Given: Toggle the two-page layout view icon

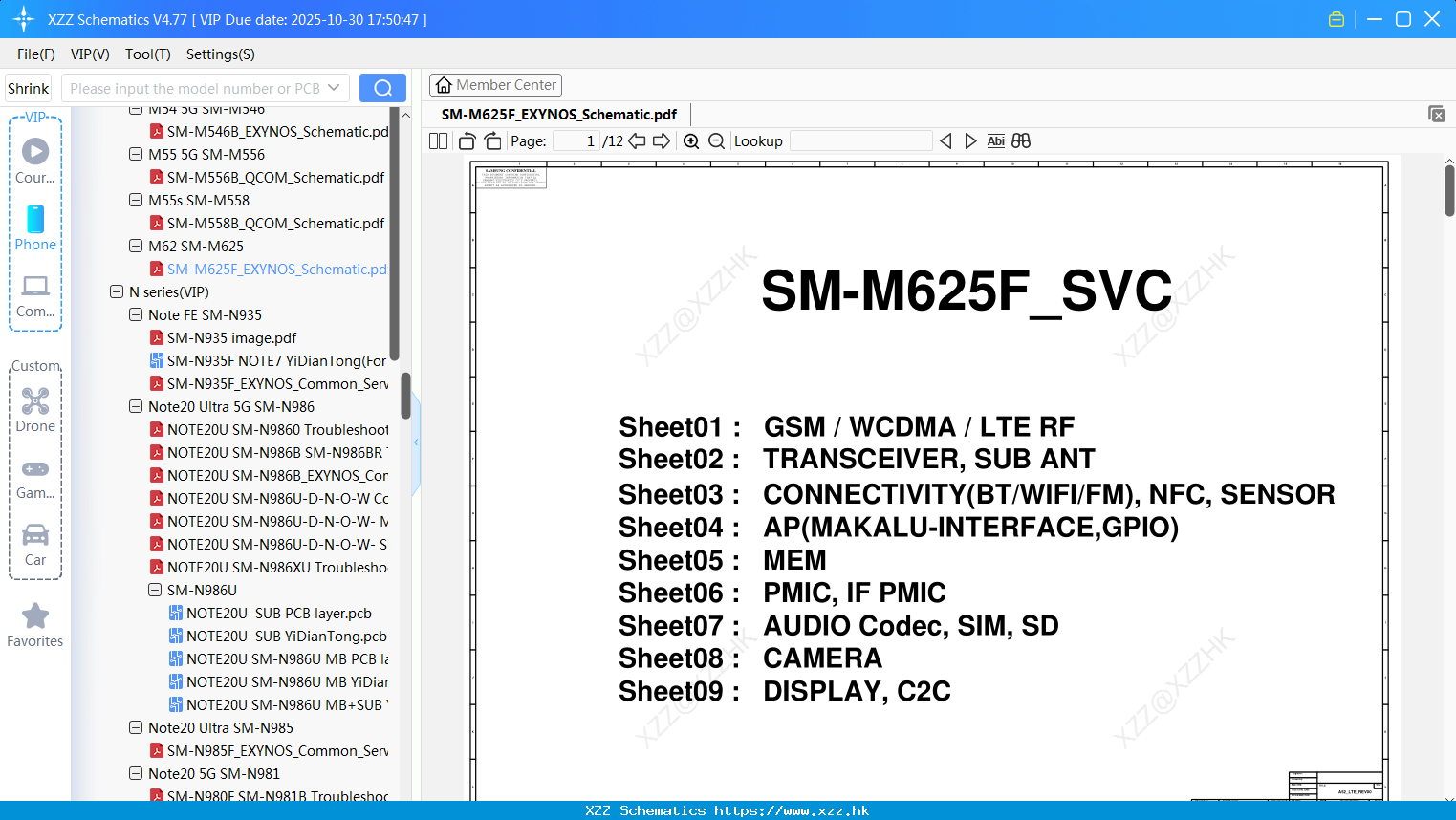Looking at the screenshot, I should [x=439, y=141].
